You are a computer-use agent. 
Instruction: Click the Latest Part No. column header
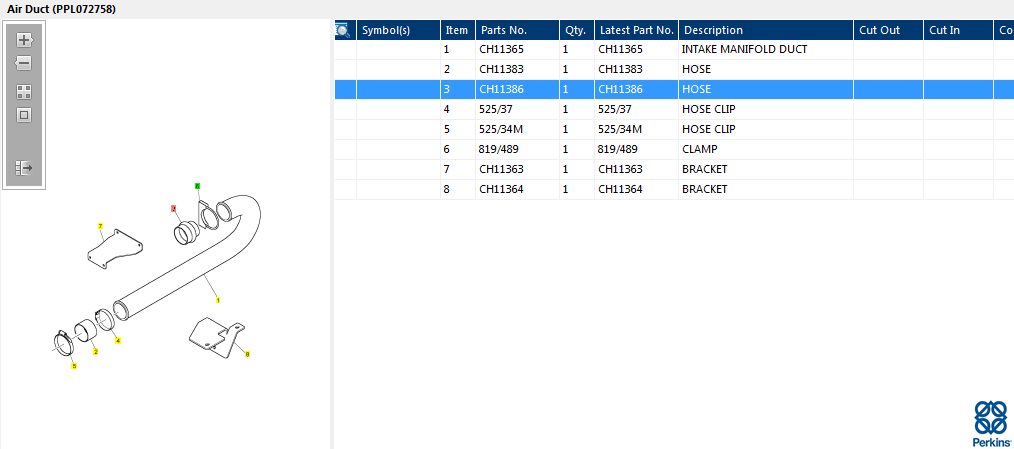[636, 30]
